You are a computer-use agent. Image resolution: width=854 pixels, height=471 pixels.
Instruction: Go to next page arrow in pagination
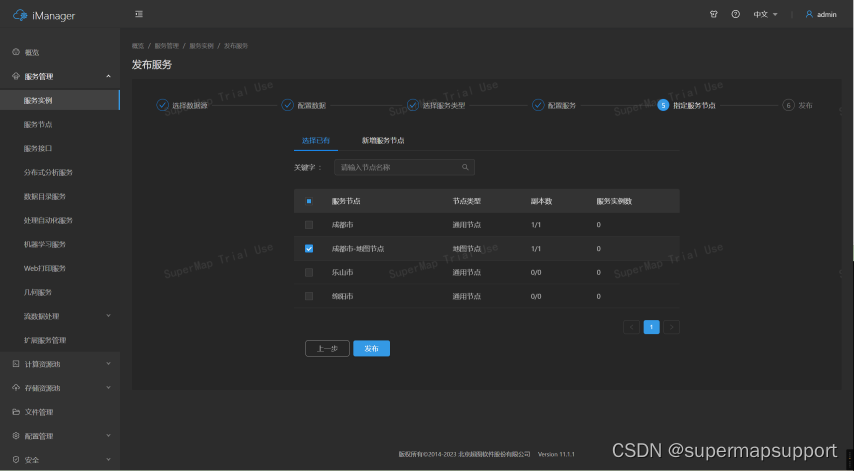(x=672, y=326)
